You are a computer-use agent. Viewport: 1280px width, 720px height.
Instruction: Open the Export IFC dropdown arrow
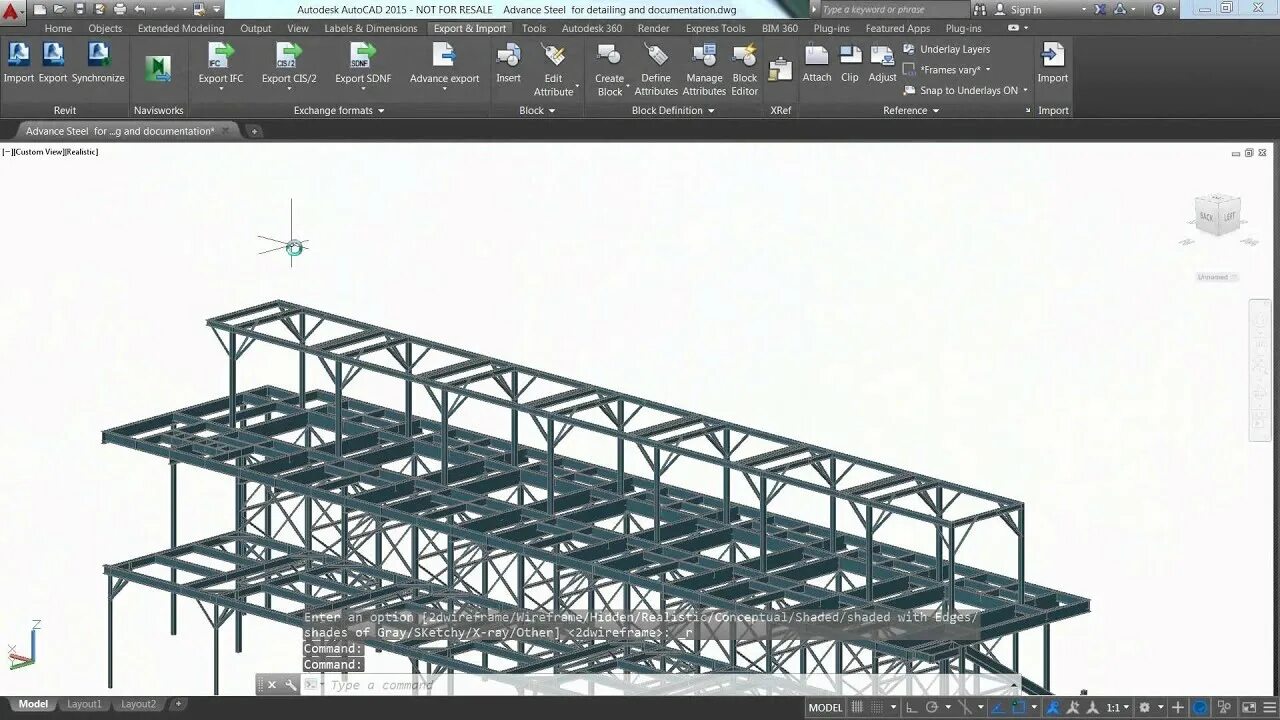pos(221,89)
